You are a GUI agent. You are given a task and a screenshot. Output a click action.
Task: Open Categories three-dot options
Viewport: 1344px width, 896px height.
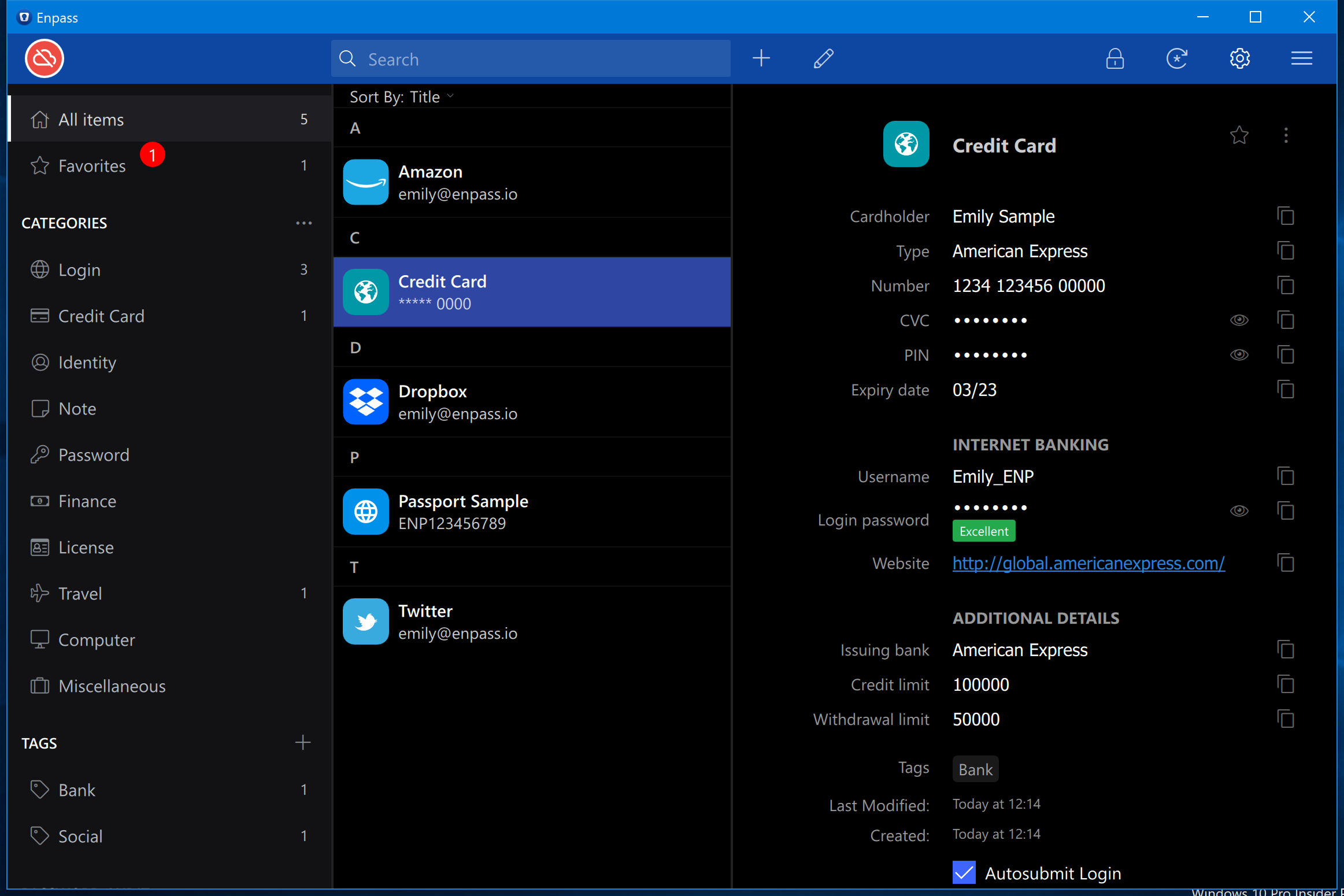(304, 223)
